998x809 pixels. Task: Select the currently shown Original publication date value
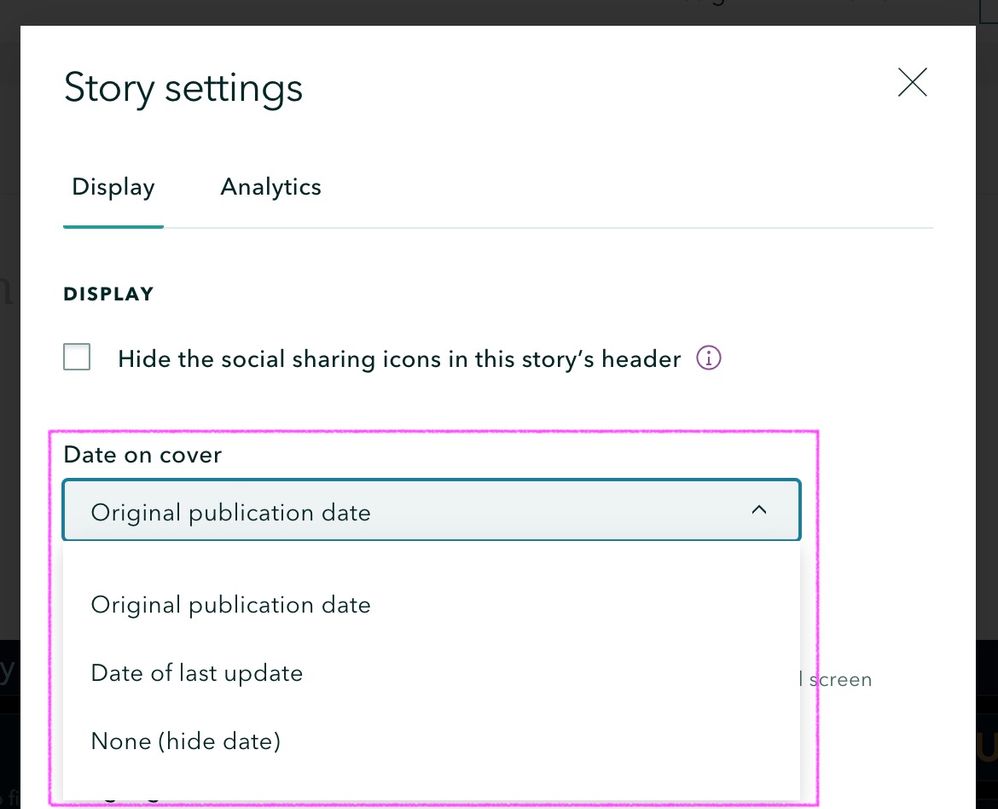point(230,511)
